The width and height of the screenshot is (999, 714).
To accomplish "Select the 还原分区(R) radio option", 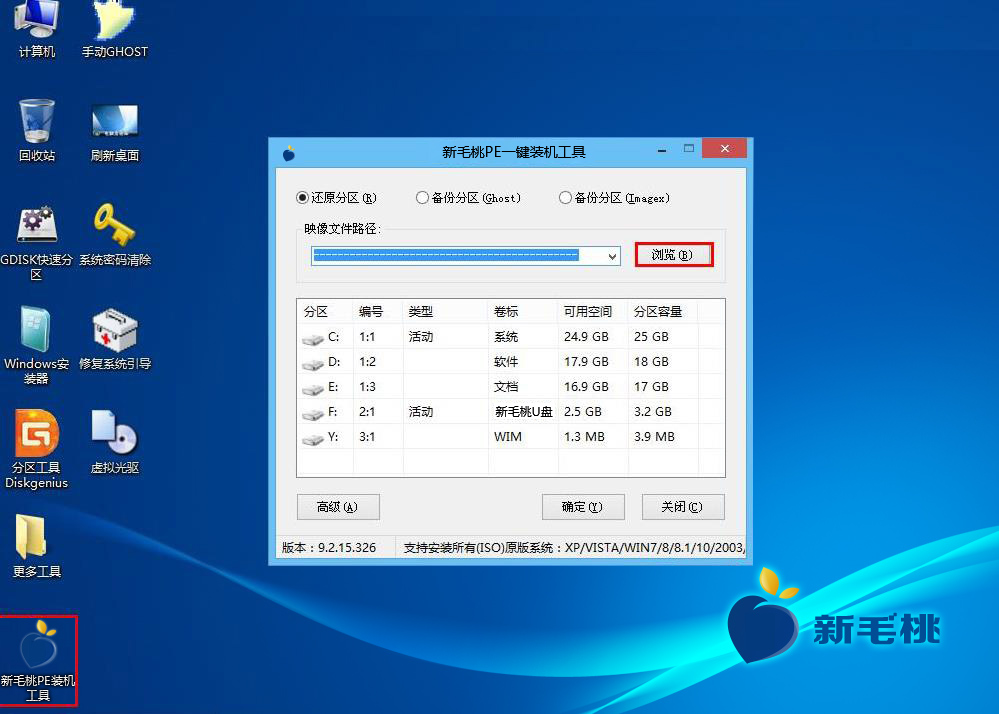I will [x=336, y=198].
